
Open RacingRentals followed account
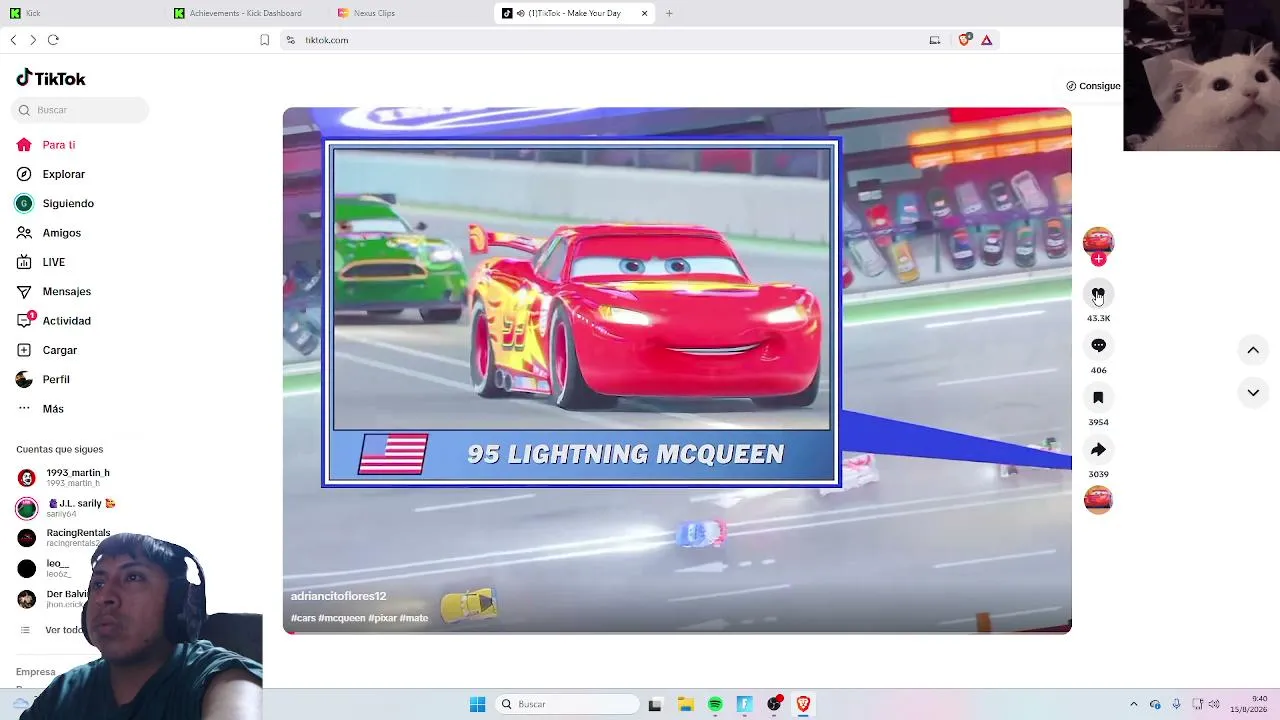[x=64, y=538]
